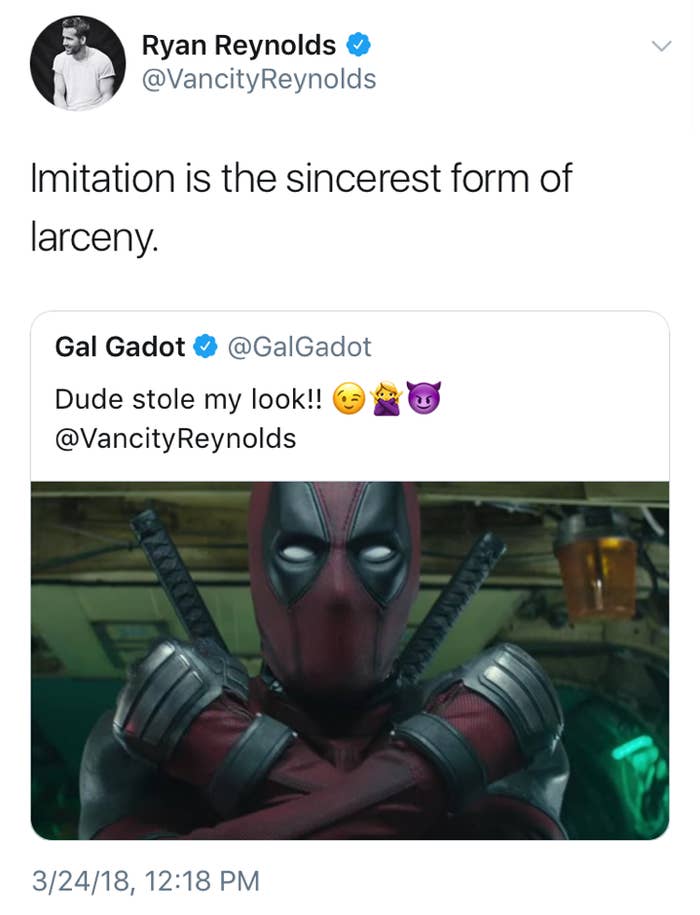
Task: Open the quoted 'Dude stole my look!!' text
Action: point(188,400)
